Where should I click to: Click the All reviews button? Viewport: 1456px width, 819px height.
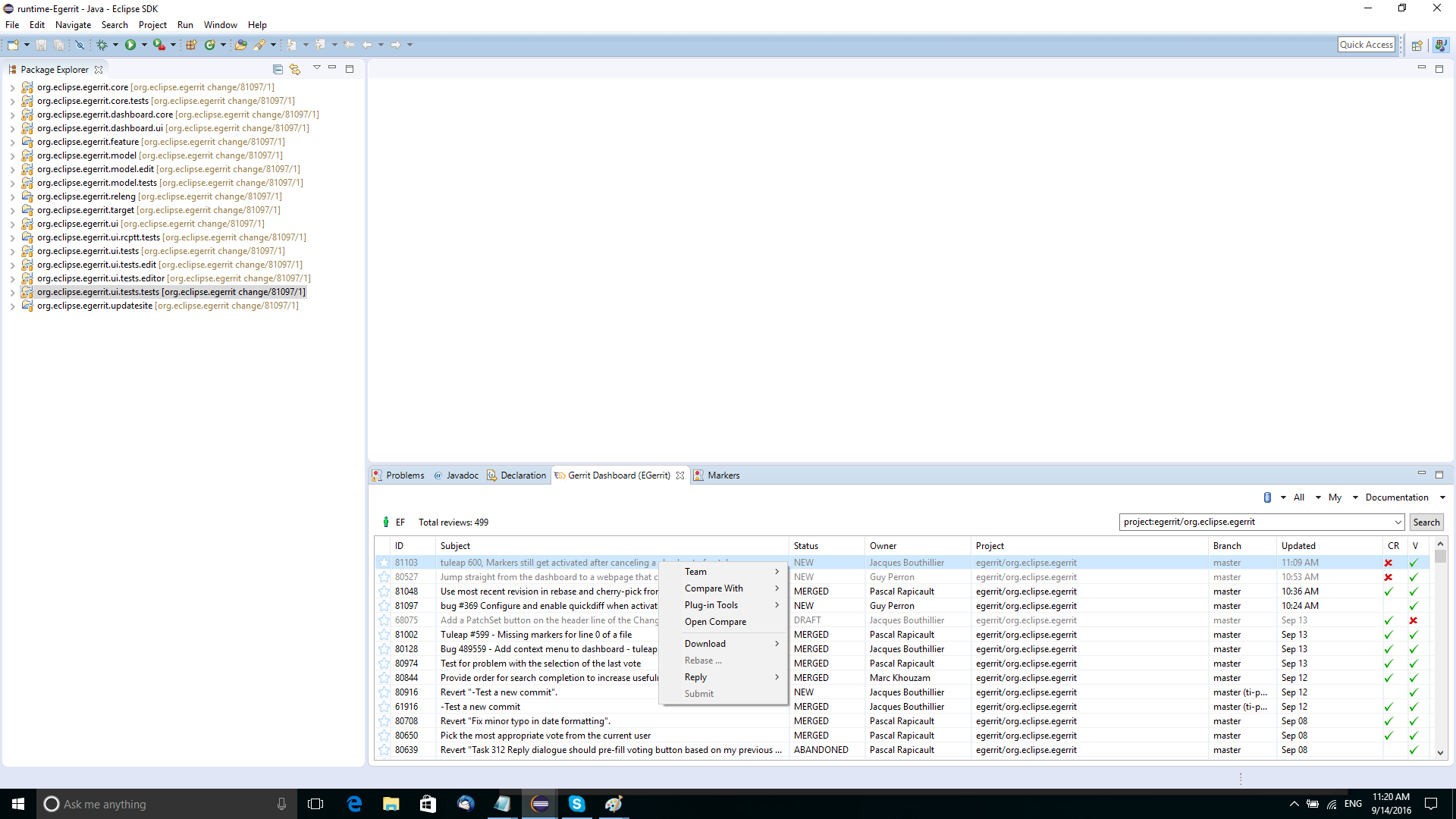coord(1299,497)
